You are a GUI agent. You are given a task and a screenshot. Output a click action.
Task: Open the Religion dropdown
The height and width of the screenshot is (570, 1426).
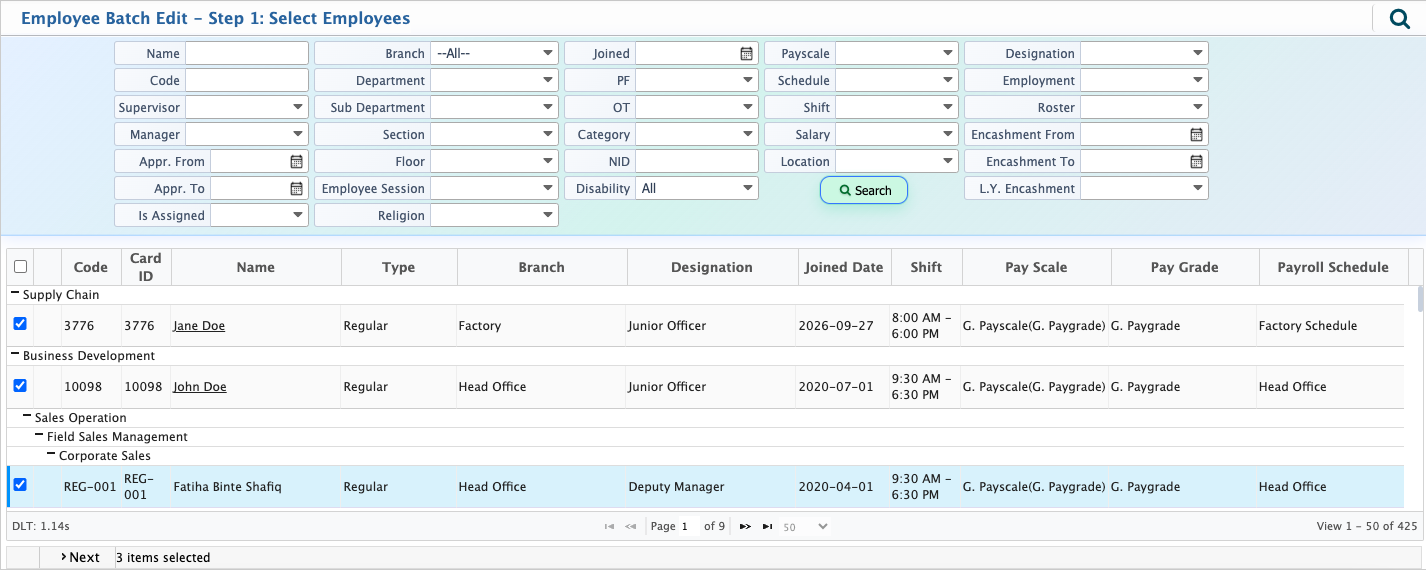click(494, 215)
